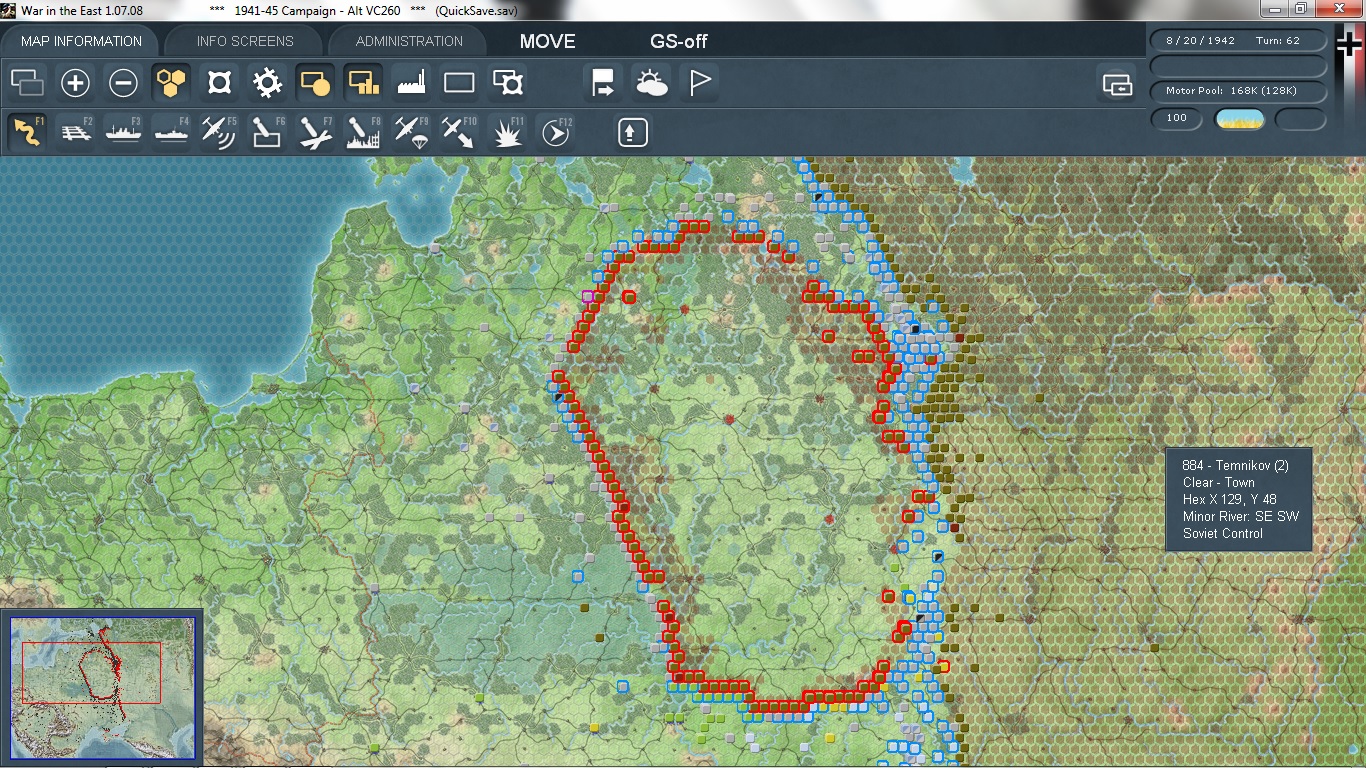
Task: Click inside the minimap red viewport
Action: coord(91,673)
